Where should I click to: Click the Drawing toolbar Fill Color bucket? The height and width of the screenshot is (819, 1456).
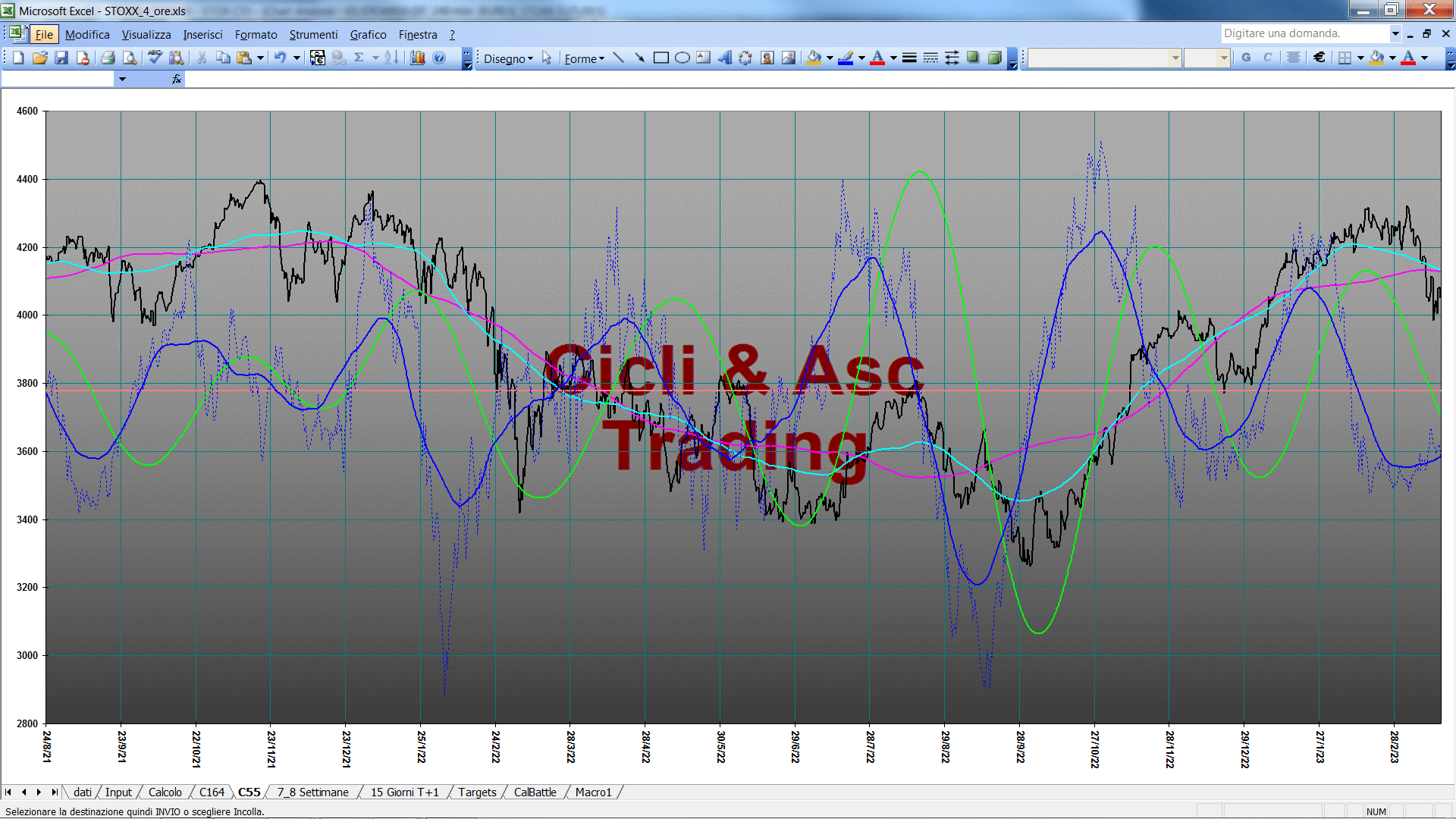[x=814, y=58]
